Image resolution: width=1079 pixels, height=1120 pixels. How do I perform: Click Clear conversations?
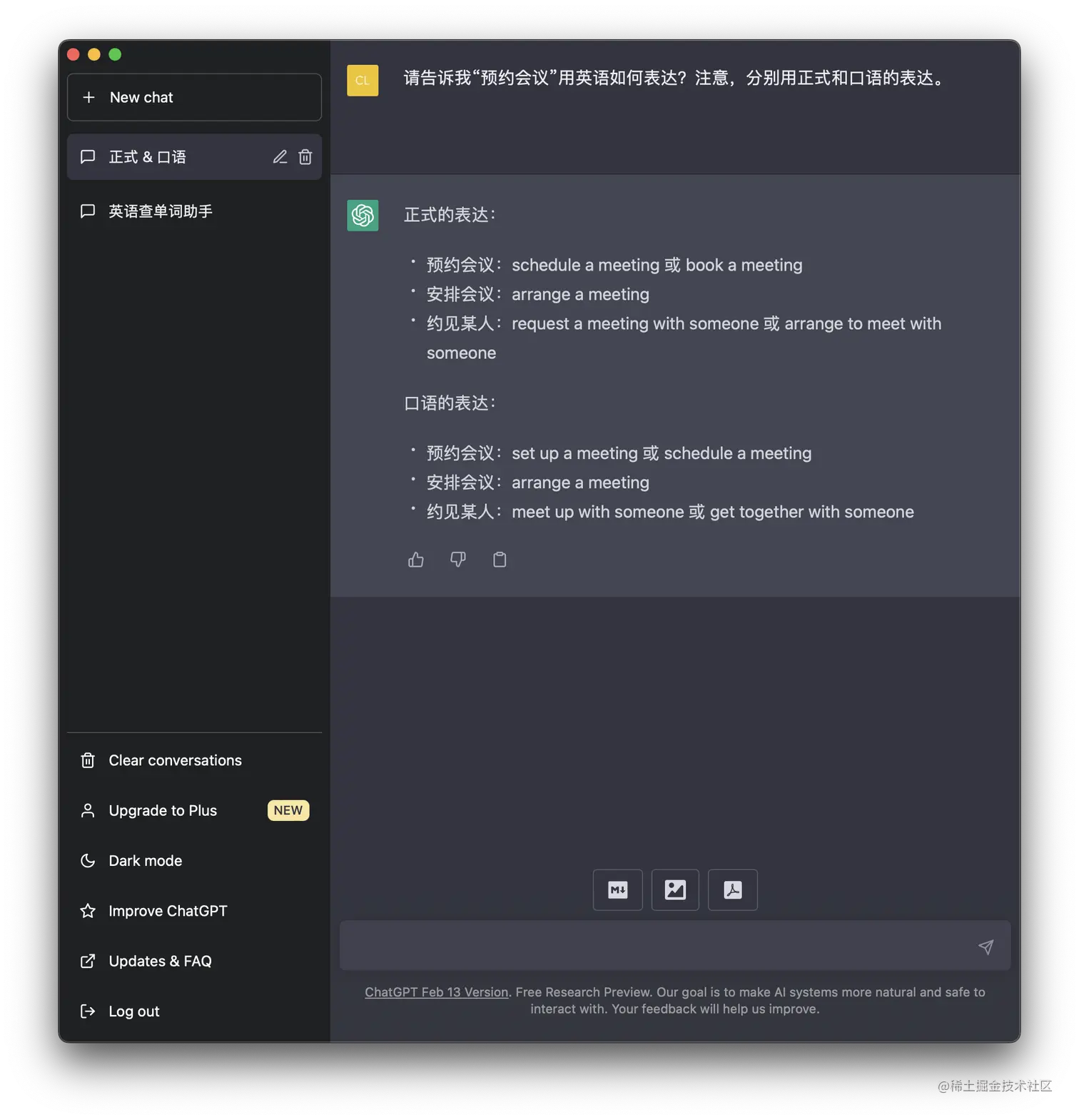point(194,761)
